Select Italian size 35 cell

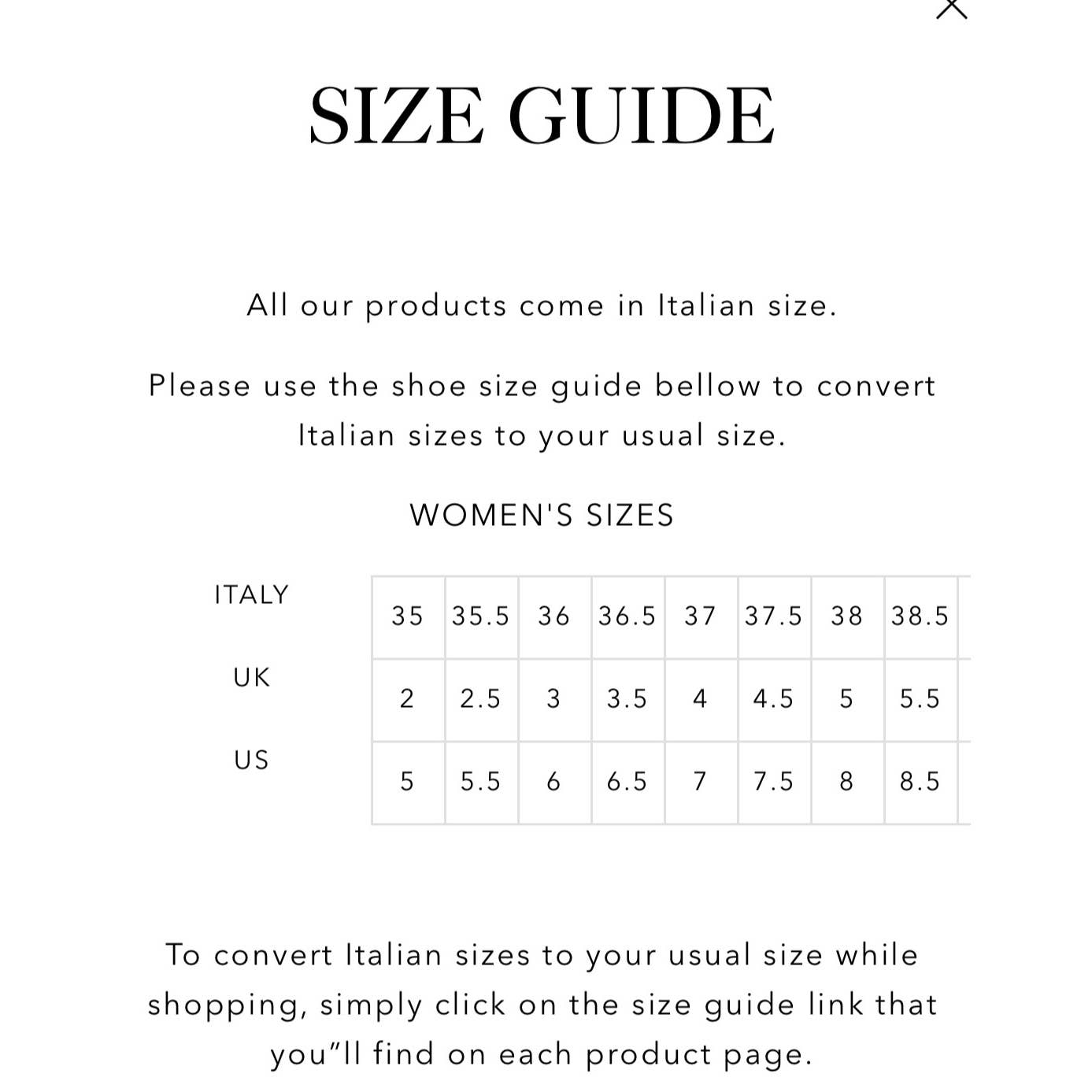tap(408, 616)
